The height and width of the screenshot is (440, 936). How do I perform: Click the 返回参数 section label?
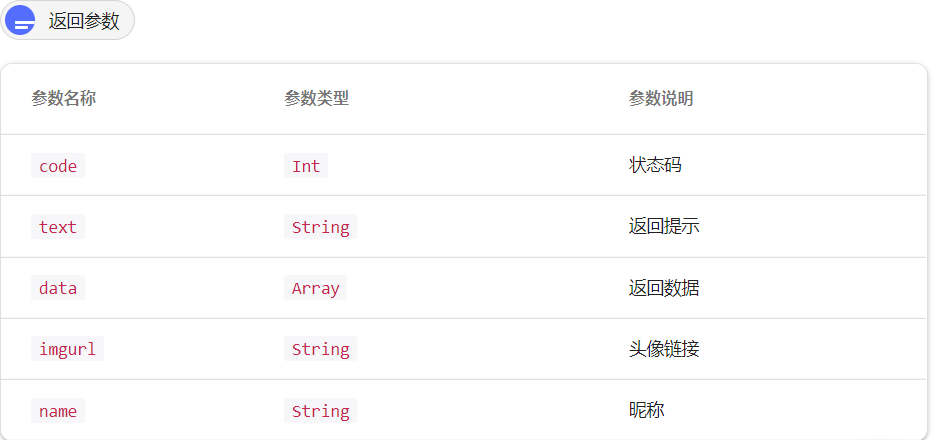click(84, 21)
